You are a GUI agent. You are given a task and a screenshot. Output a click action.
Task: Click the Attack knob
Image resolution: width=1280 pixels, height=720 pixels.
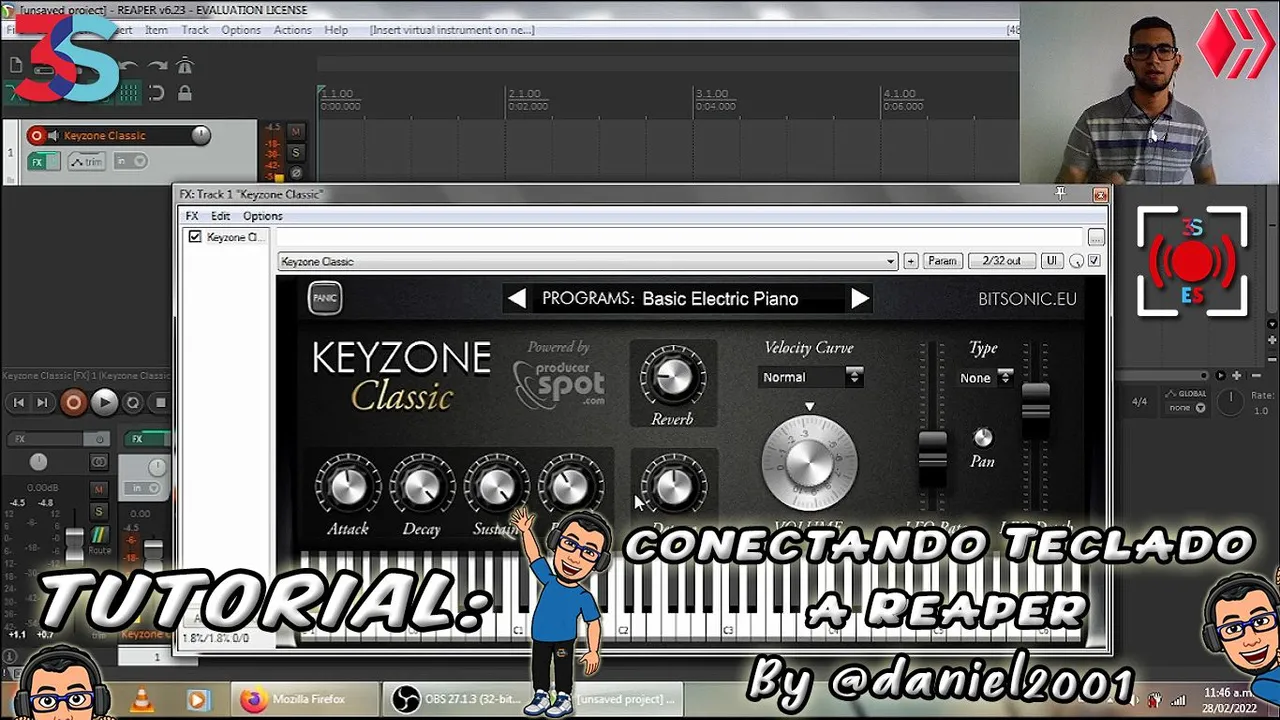tap(348, 486)
